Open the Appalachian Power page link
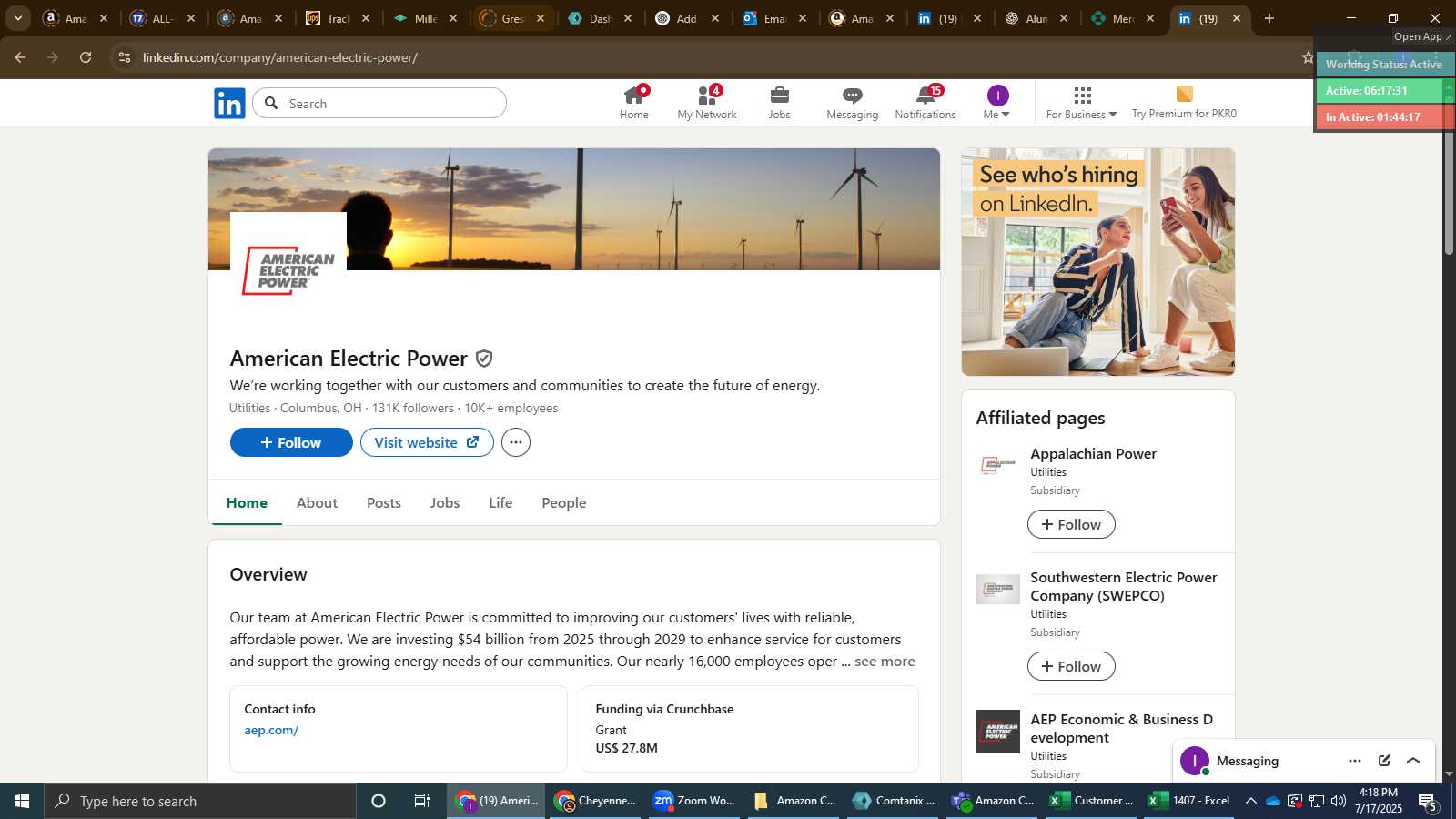The height and width of the screenshot is (819, 1456). click(x=1093, y=453)
